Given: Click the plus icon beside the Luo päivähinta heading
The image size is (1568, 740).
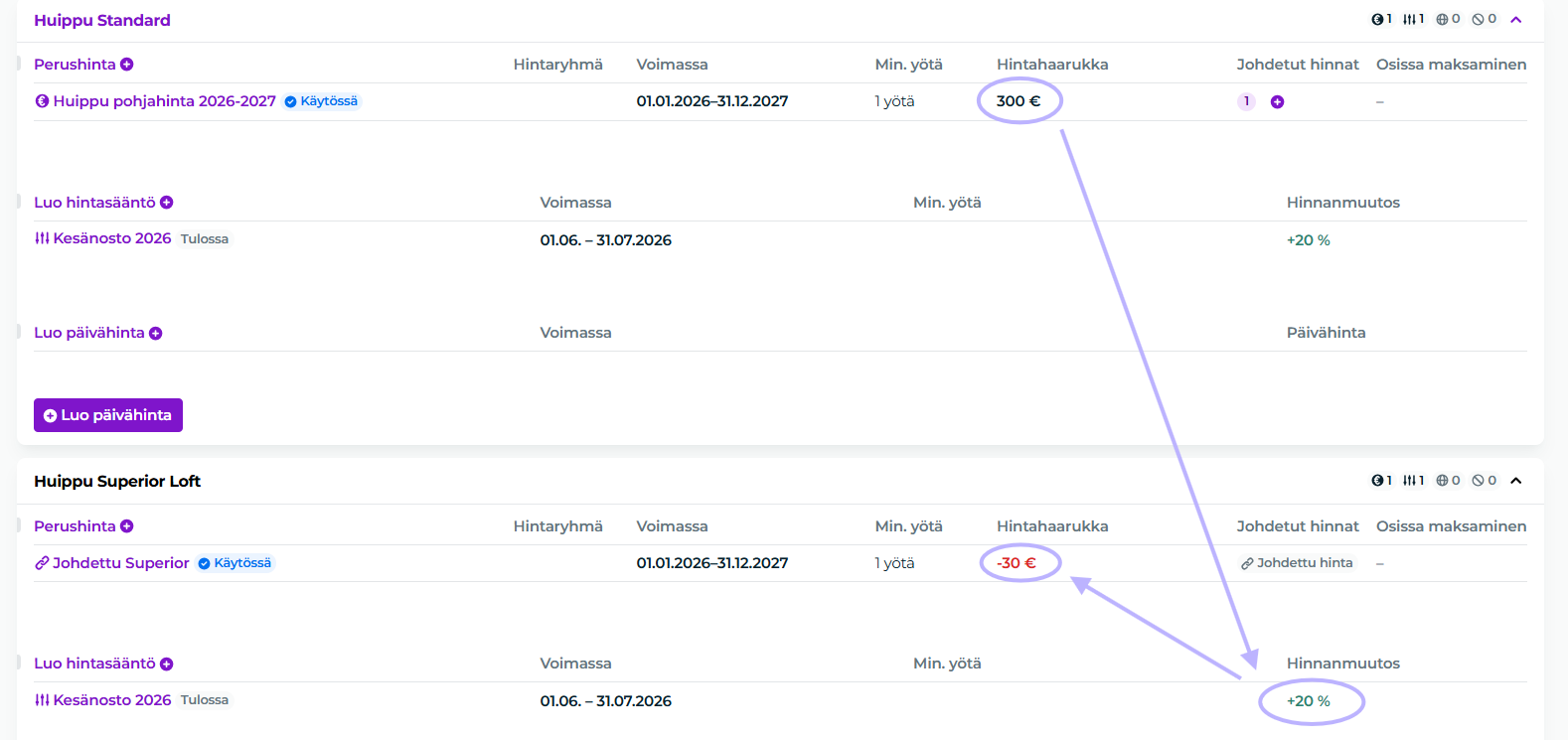Looking at the screenshot, I should (156, 334).
